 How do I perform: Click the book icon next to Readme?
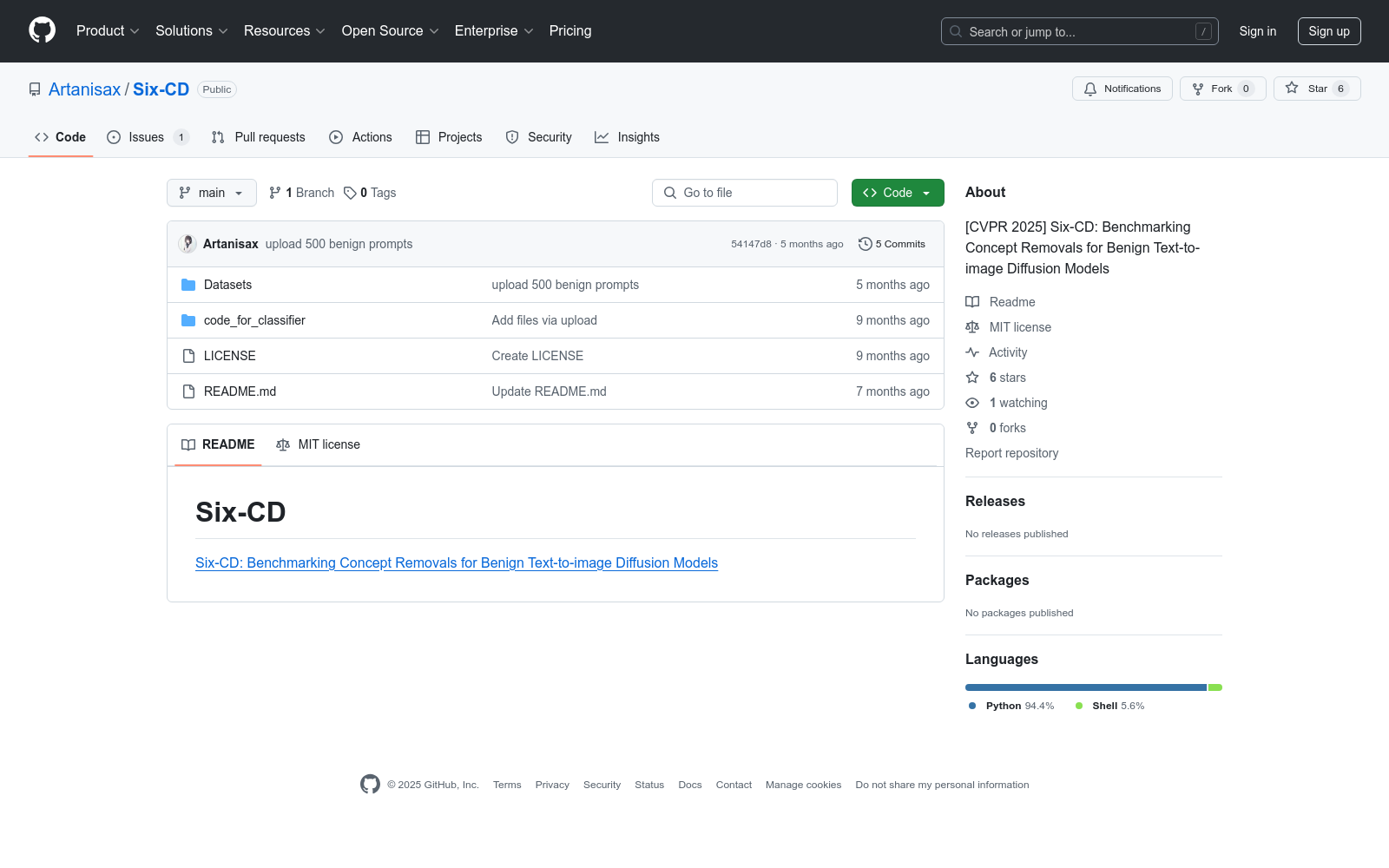(x=972, y=302)
